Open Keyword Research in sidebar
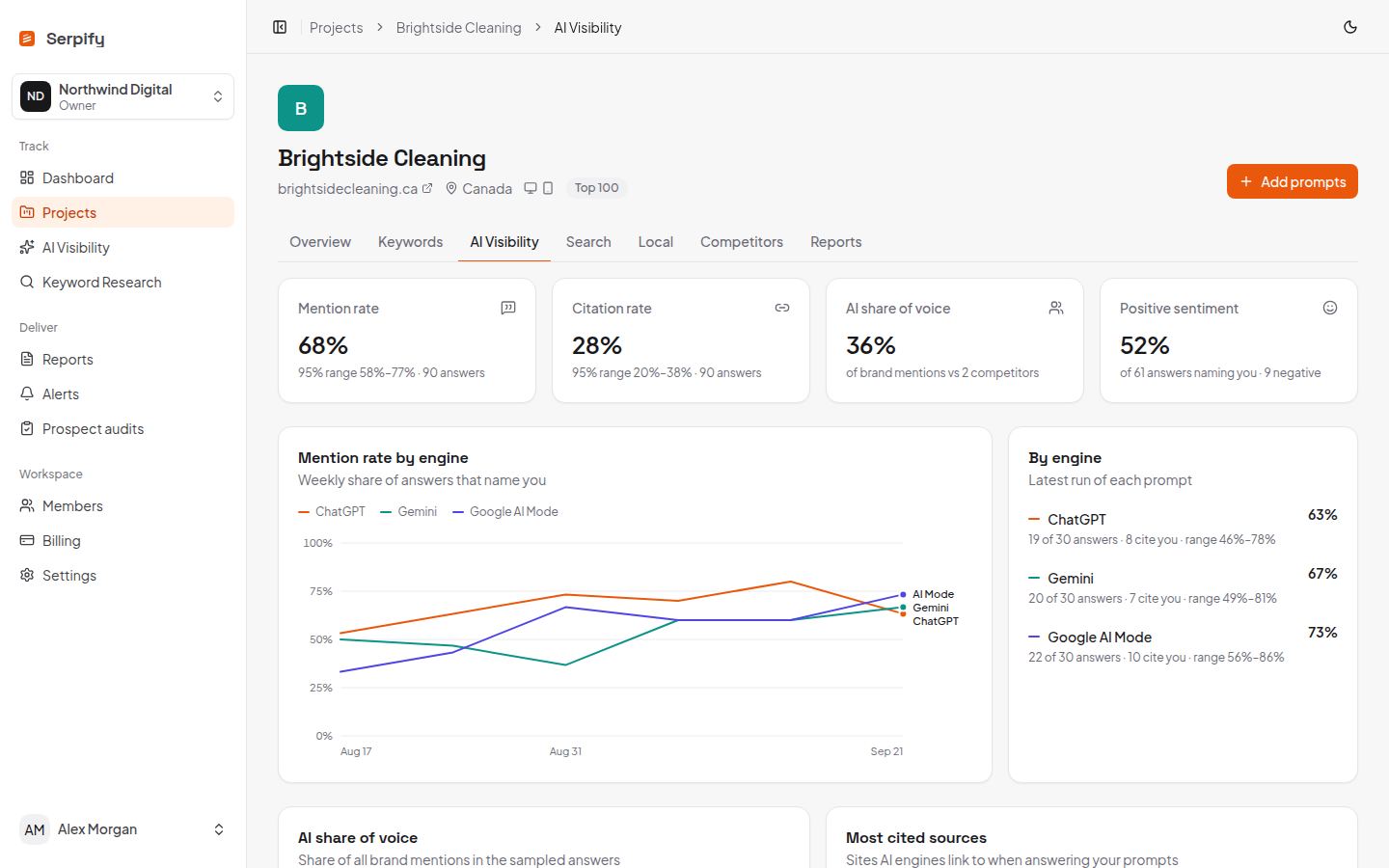The image size is (1389, 868). [123, 283]
